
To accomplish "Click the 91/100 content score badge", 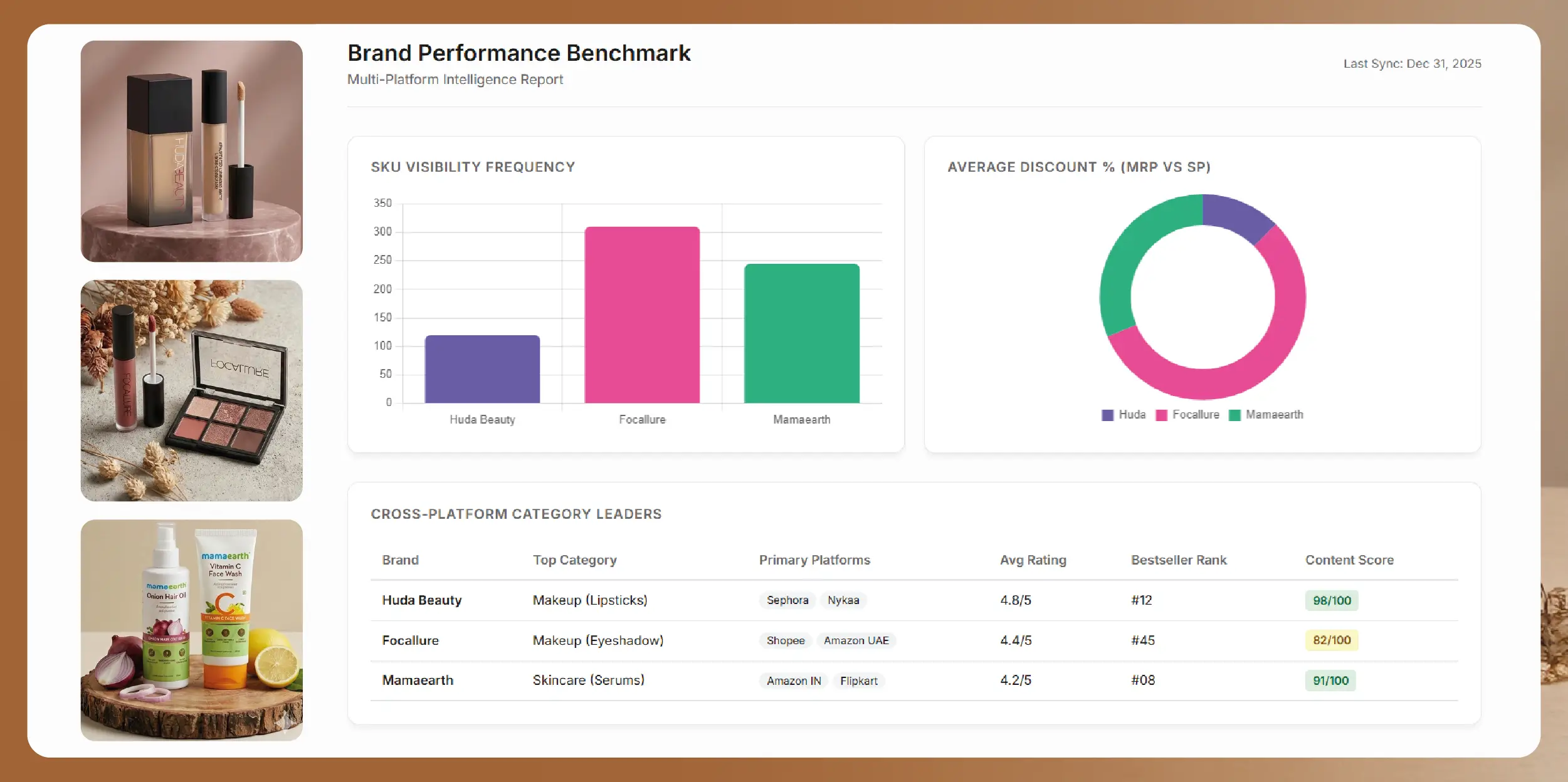I will (1330, 680).
